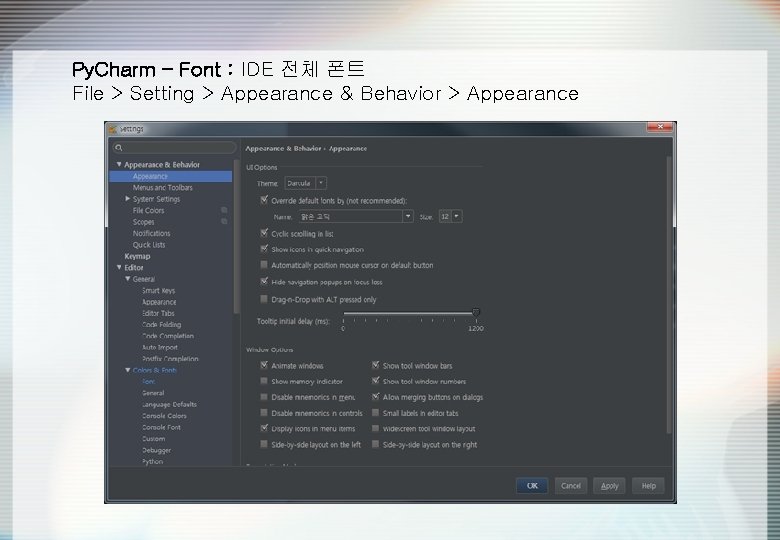Select Debugger under Colors & Fonts
780x540 pixels.
point(156,450)
